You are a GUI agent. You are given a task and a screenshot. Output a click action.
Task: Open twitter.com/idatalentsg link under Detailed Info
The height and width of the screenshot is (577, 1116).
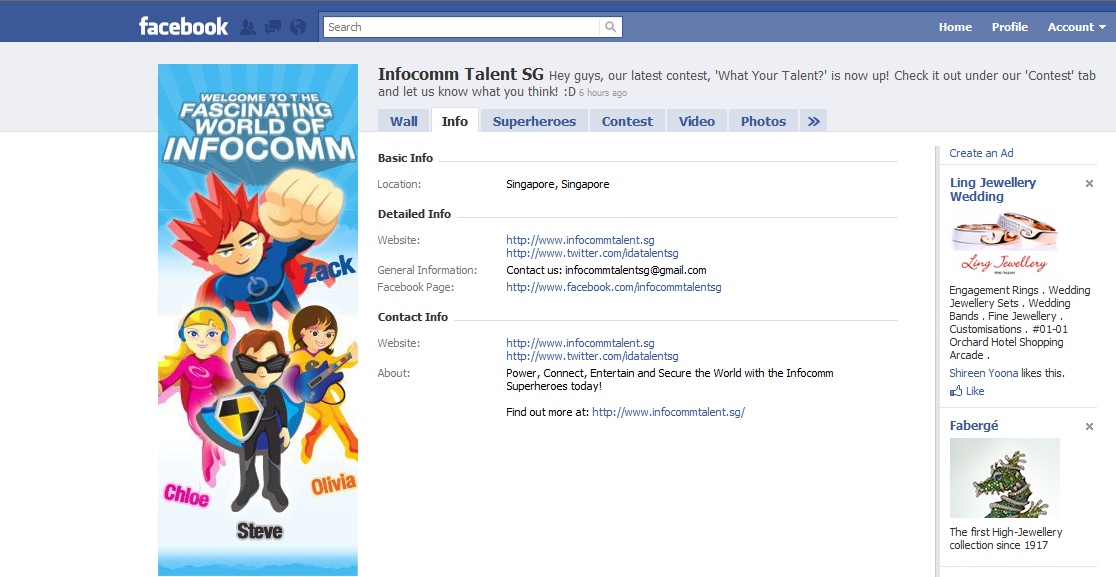click(x=592, y=253)
